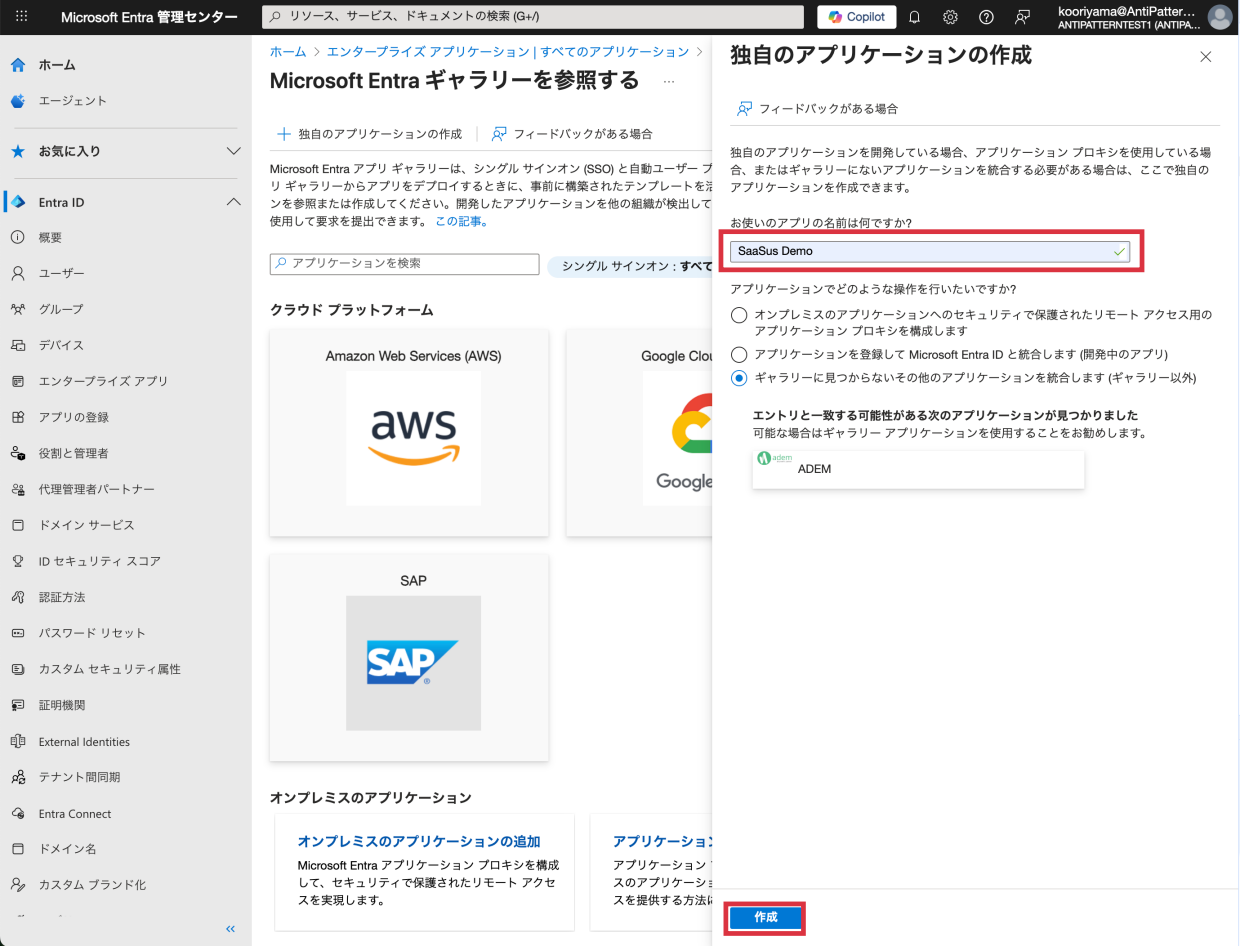Click the 代理管理者パートナー icon
1240x946 pixels.
point(17,489)
